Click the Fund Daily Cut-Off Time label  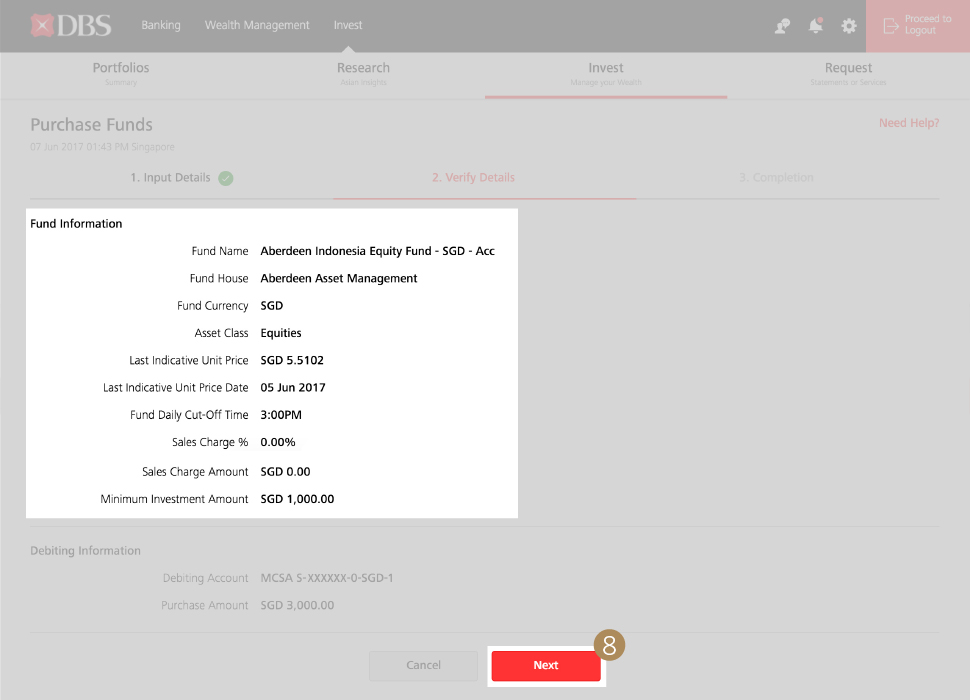click(189, 415)
